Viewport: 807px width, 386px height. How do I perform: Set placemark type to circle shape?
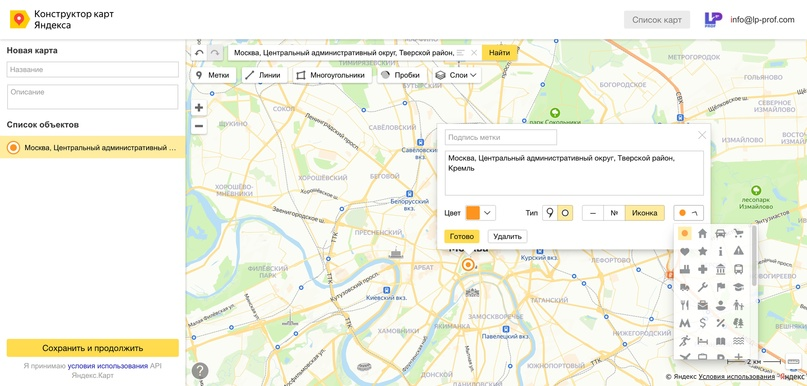(565, 213)
